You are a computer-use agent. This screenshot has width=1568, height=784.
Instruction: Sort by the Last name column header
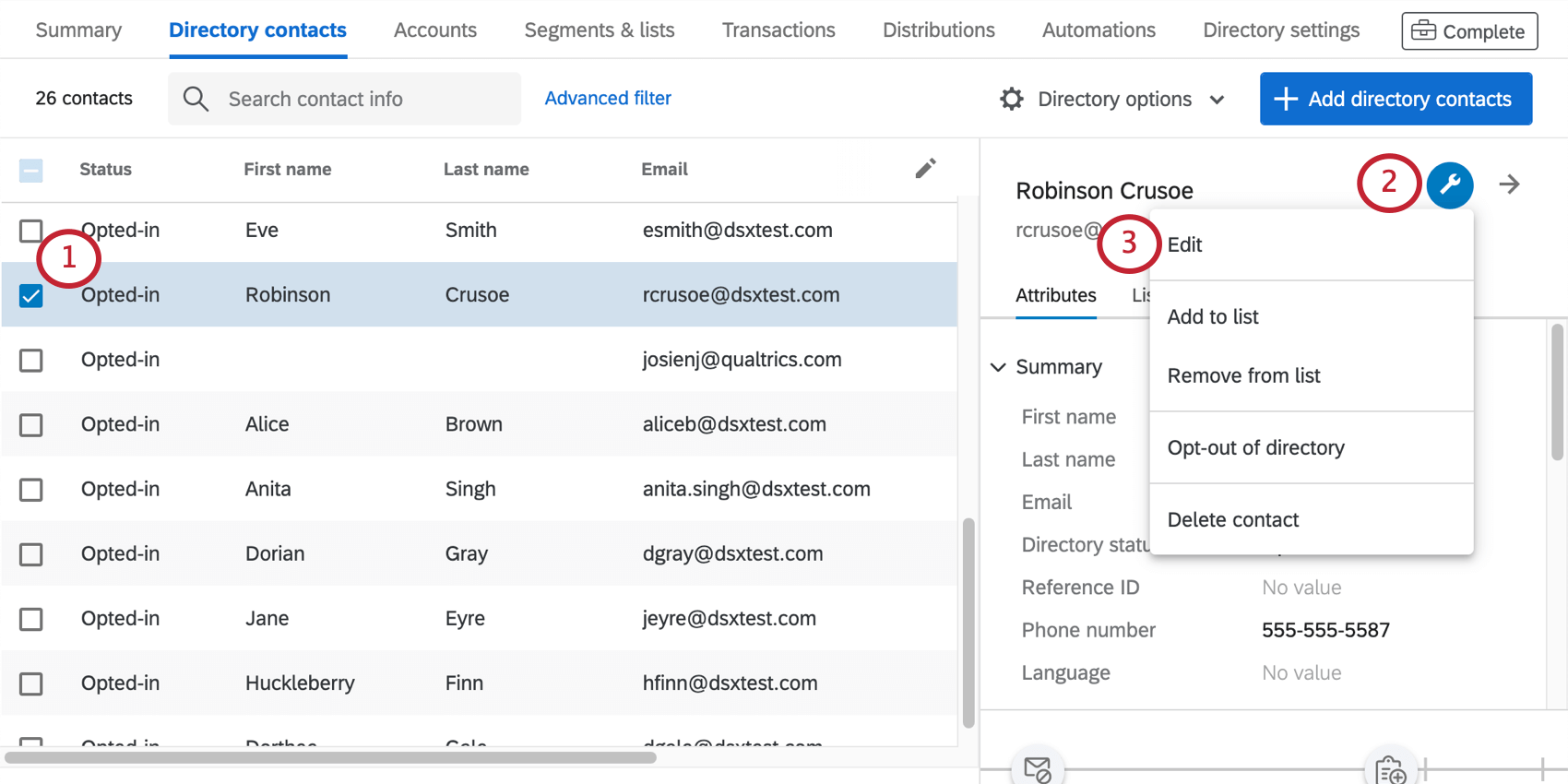486,169
